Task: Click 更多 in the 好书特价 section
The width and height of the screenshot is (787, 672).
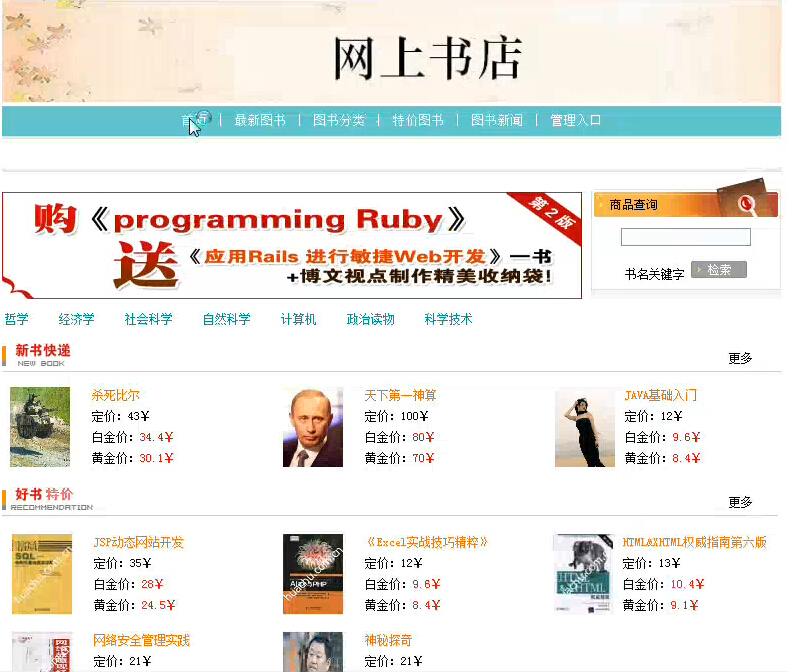Action: point(740,502)
